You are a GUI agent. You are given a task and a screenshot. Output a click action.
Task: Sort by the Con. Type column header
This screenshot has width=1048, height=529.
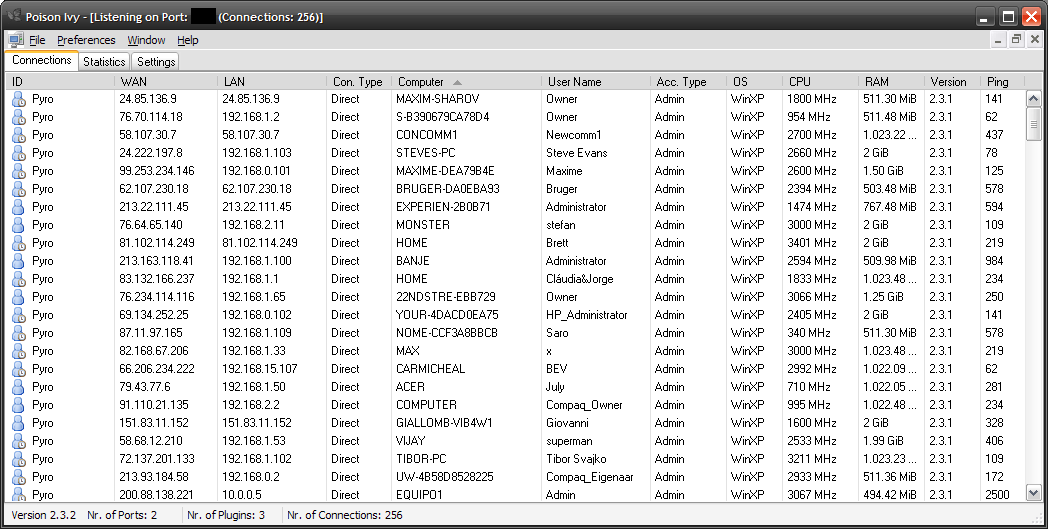click(x=359, y=82)
